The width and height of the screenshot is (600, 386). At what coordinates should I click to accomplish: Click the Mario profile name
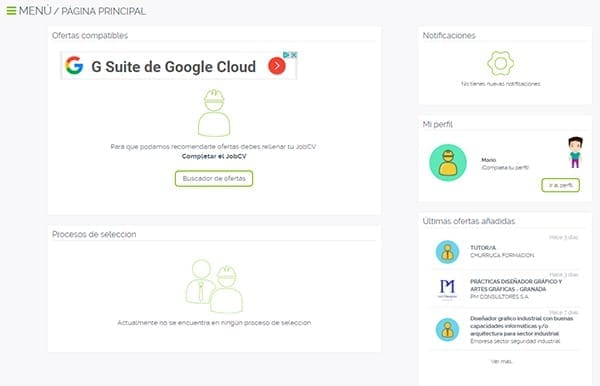(x=489, y=160)
